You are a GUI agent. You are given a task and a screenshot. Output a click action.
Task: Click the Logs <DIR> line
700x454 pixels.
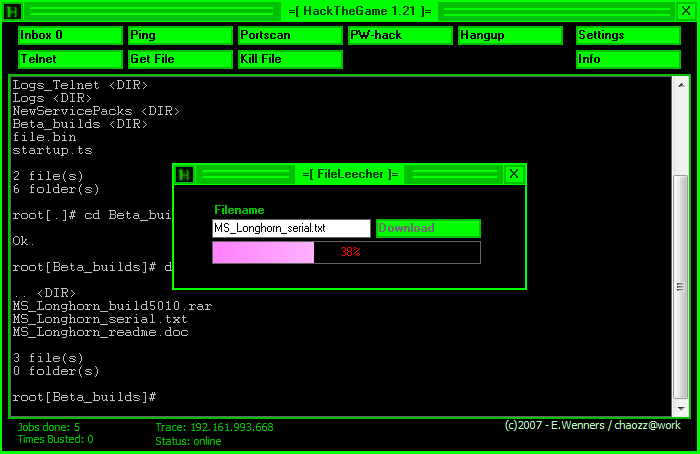tap(52, 98)
